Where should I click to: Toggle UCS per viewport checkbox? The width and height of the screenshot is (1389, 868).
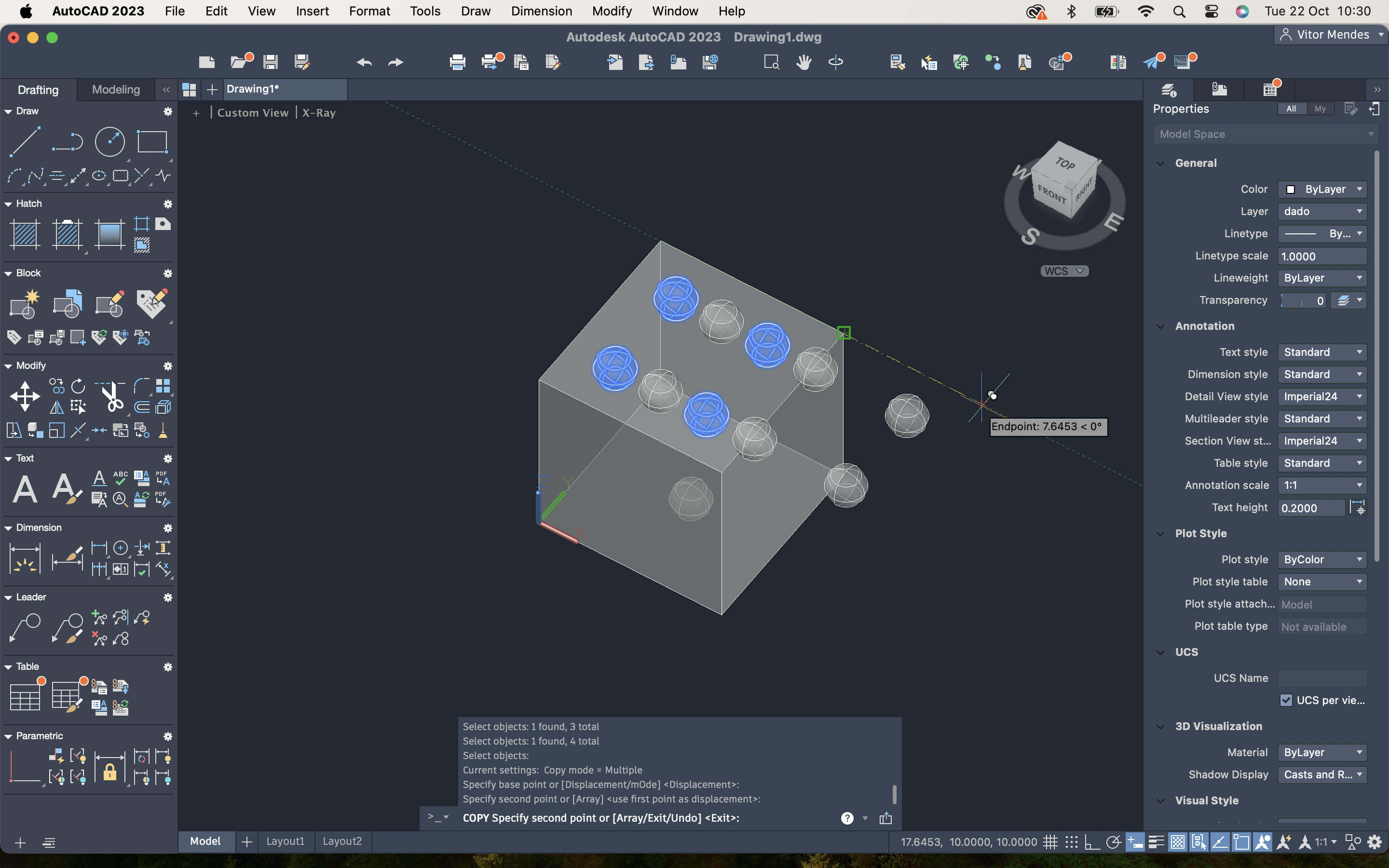pos(1286,700)
